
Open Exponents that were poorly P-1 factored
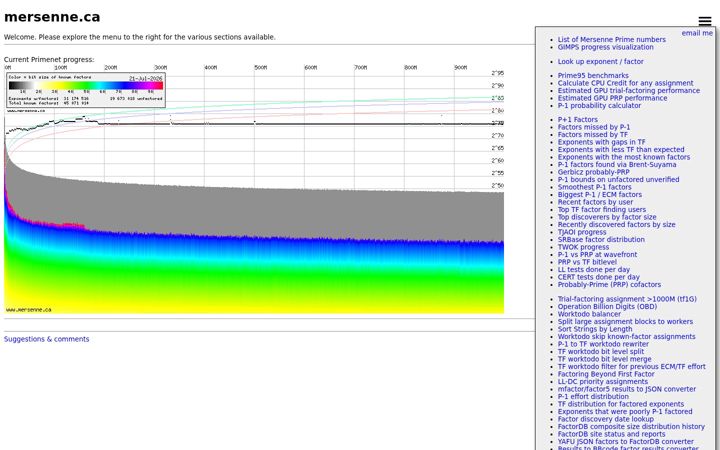pyautogui.click(x=625, y=411)
